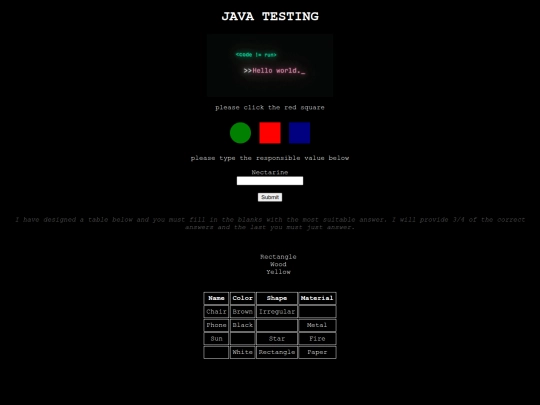Screen dimensions: 540x405
Task: Click the Nectarine label
Action: tap(270, 172)
